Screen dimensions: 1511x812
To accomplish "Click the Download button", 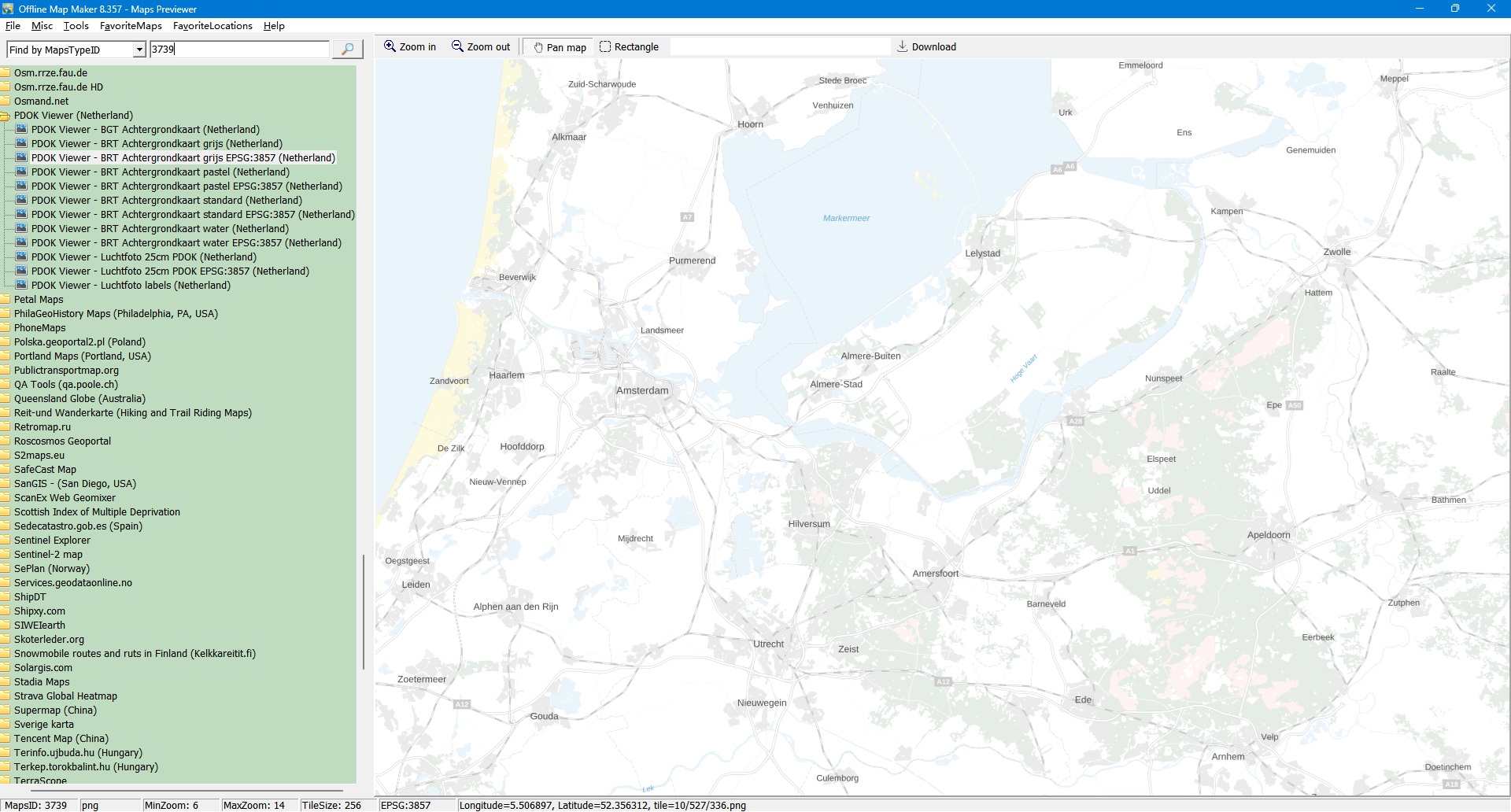I will tap(926, 47).
